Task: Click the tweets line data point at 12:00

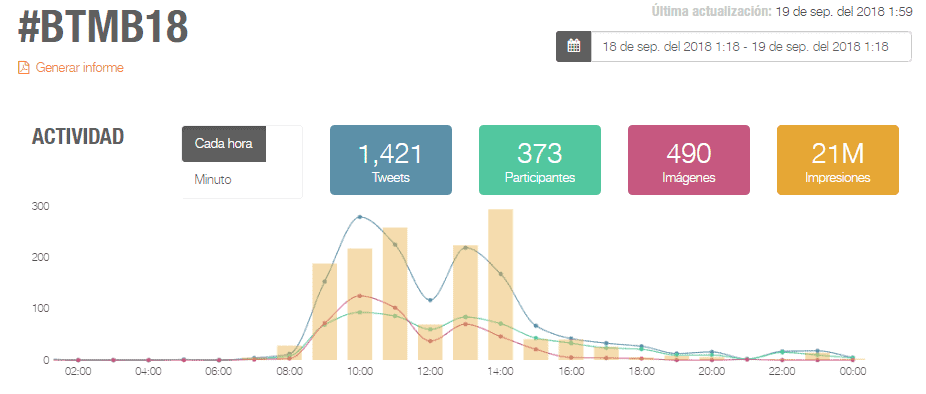Action: point(430,300)
